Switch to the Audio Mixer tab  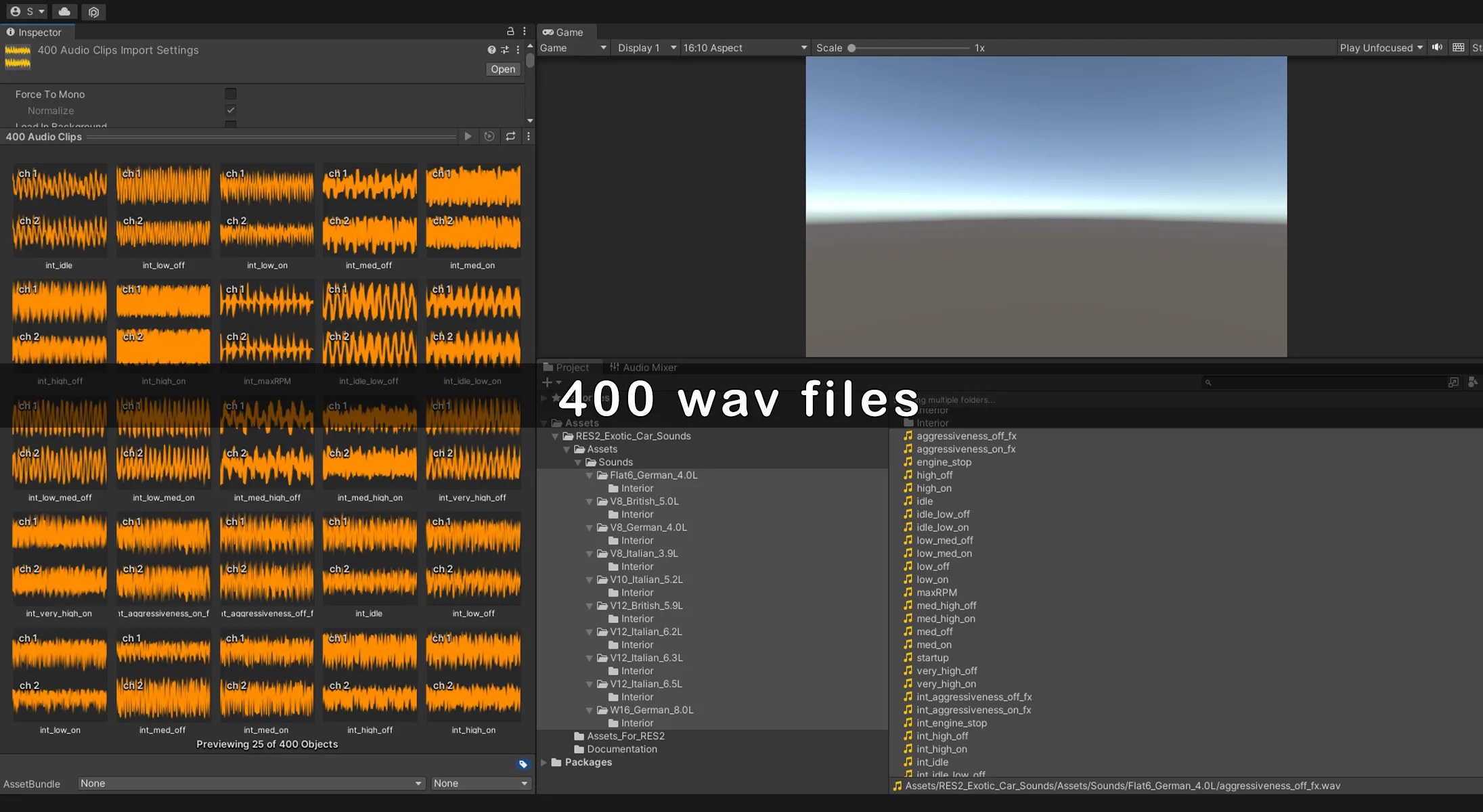click(643, 367)
